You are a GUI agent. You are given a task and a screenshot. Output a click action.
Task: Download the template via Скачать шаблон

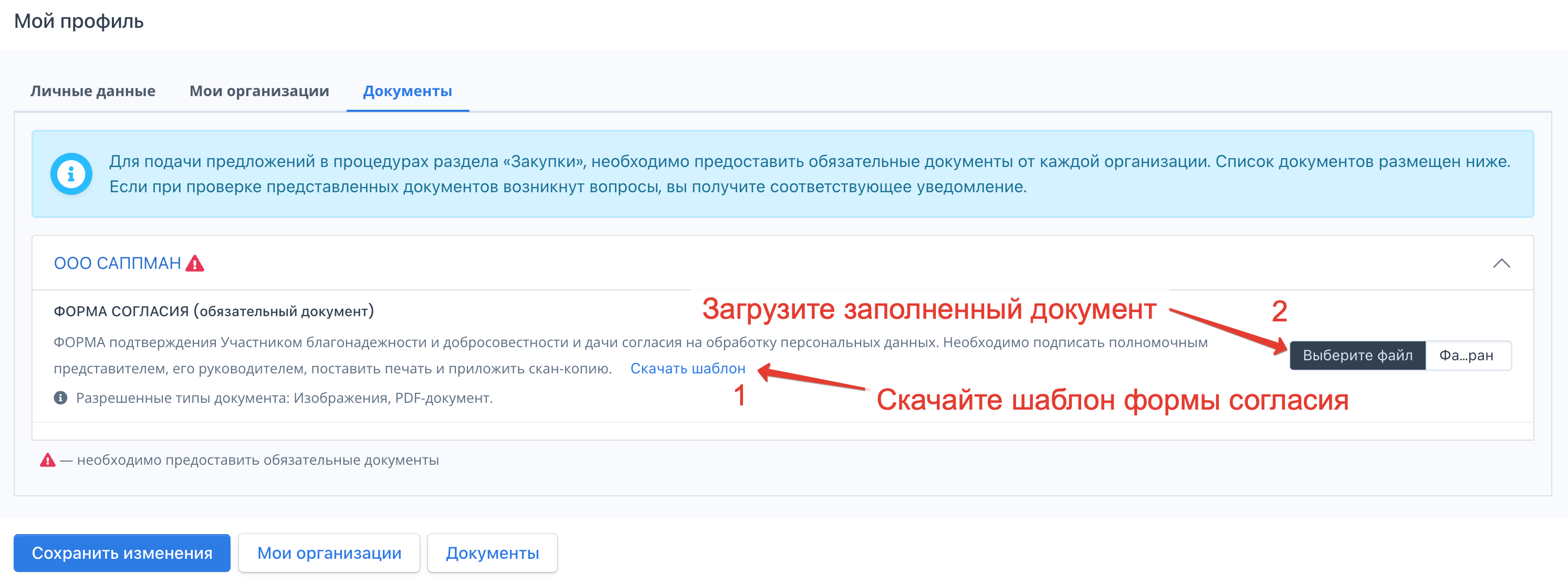coord(687,369)
